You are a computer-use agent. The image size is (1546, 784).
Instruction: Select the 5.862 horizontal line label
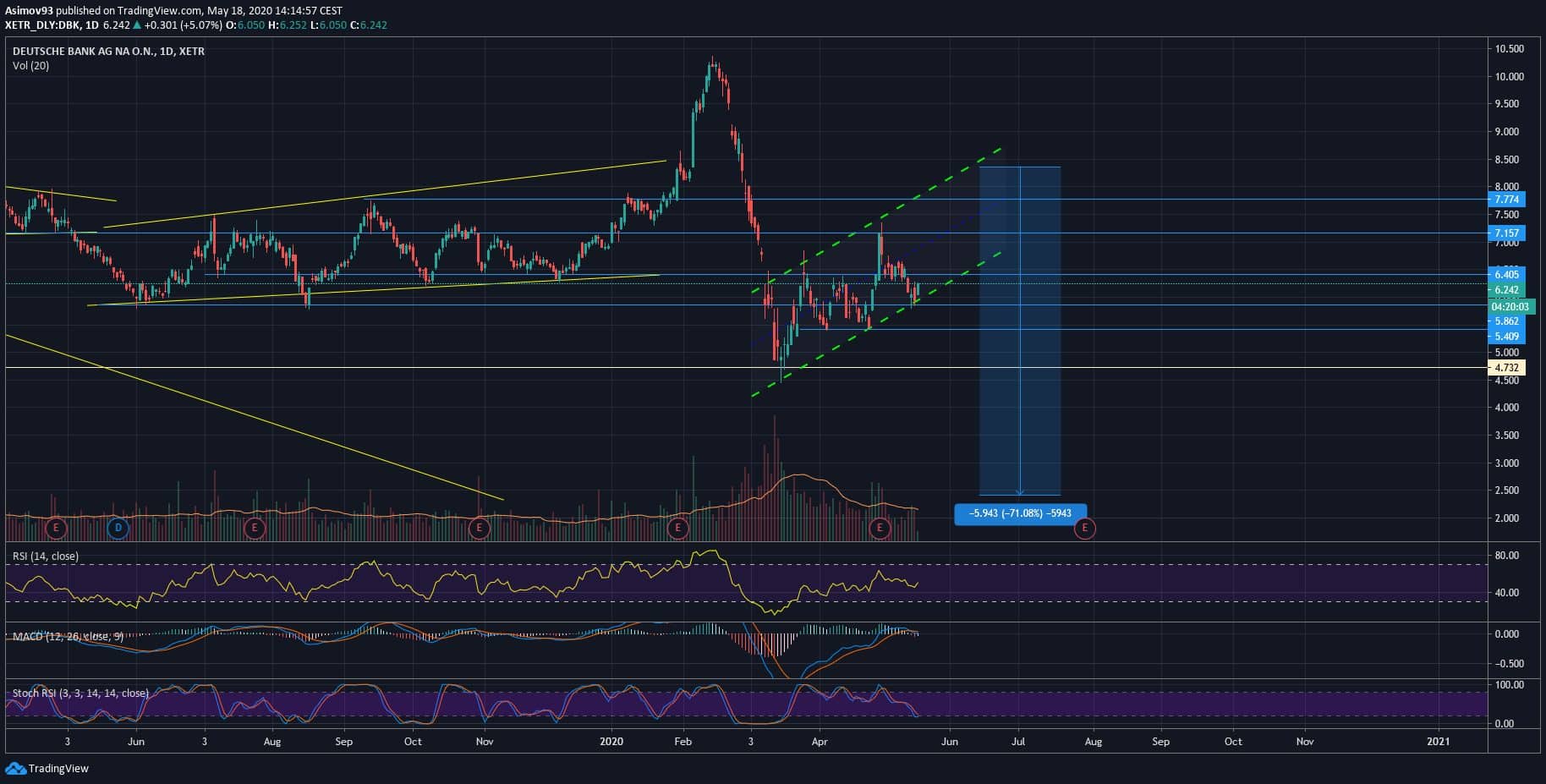point(1506,321)
